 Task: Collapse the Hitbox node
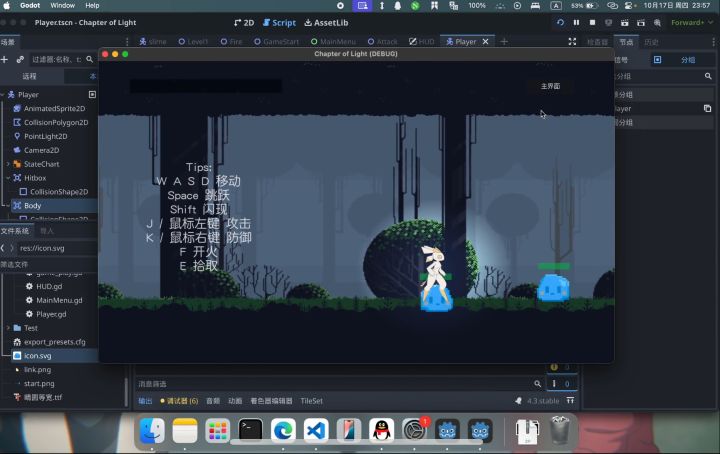[x=8, y=178]
